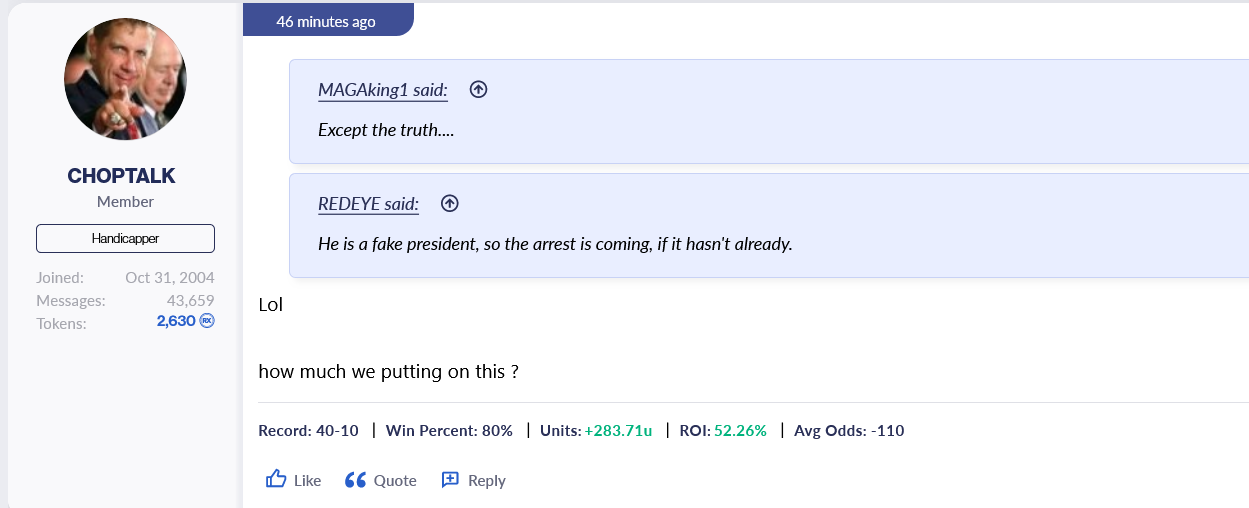Open the "REDEYE said:" quote link
The height and width of the screenshot is (508, 1249).
pos(368,204)
